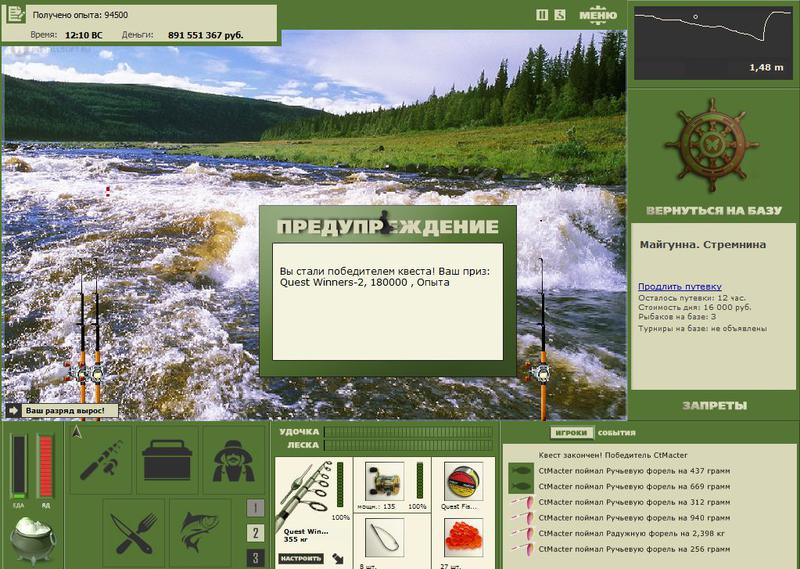Select the red caviar bait thumbnail
Viewport: 800px width, 569px height.
(463, 538)
